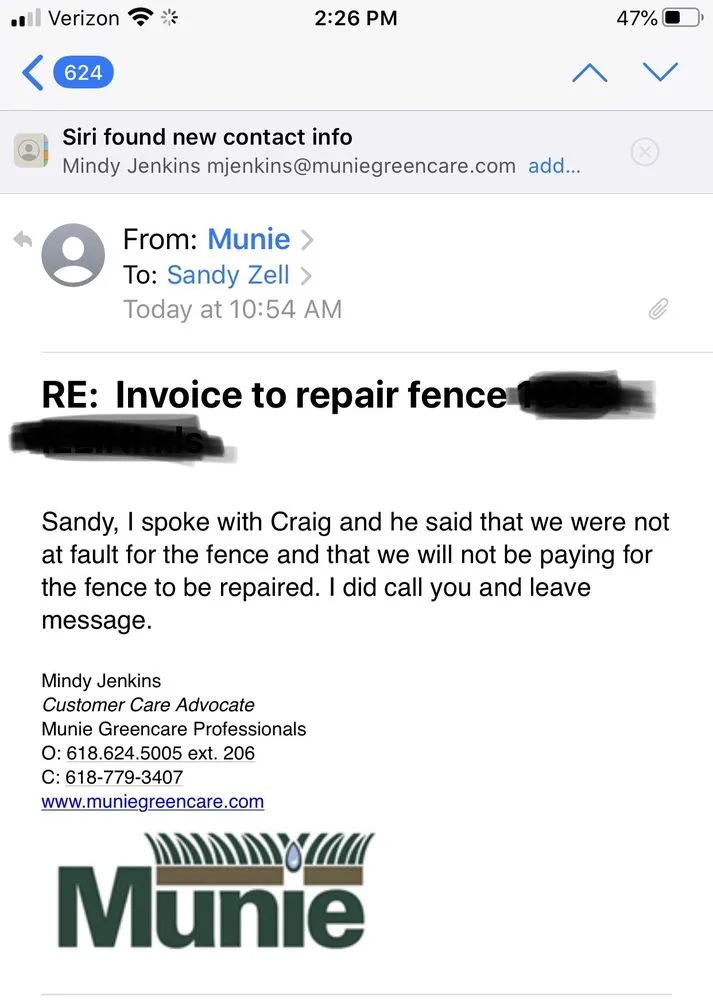Call office number 618.624.5005 ext. 206

[160, 753]
